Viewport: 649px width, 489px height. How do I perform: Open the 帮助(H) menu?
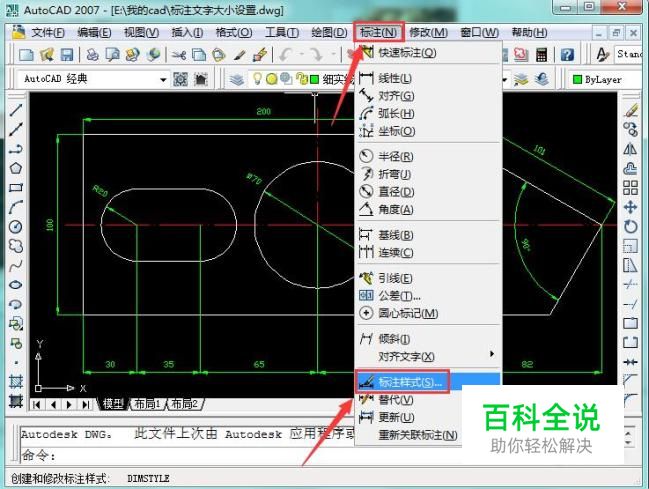click(529, 32)
